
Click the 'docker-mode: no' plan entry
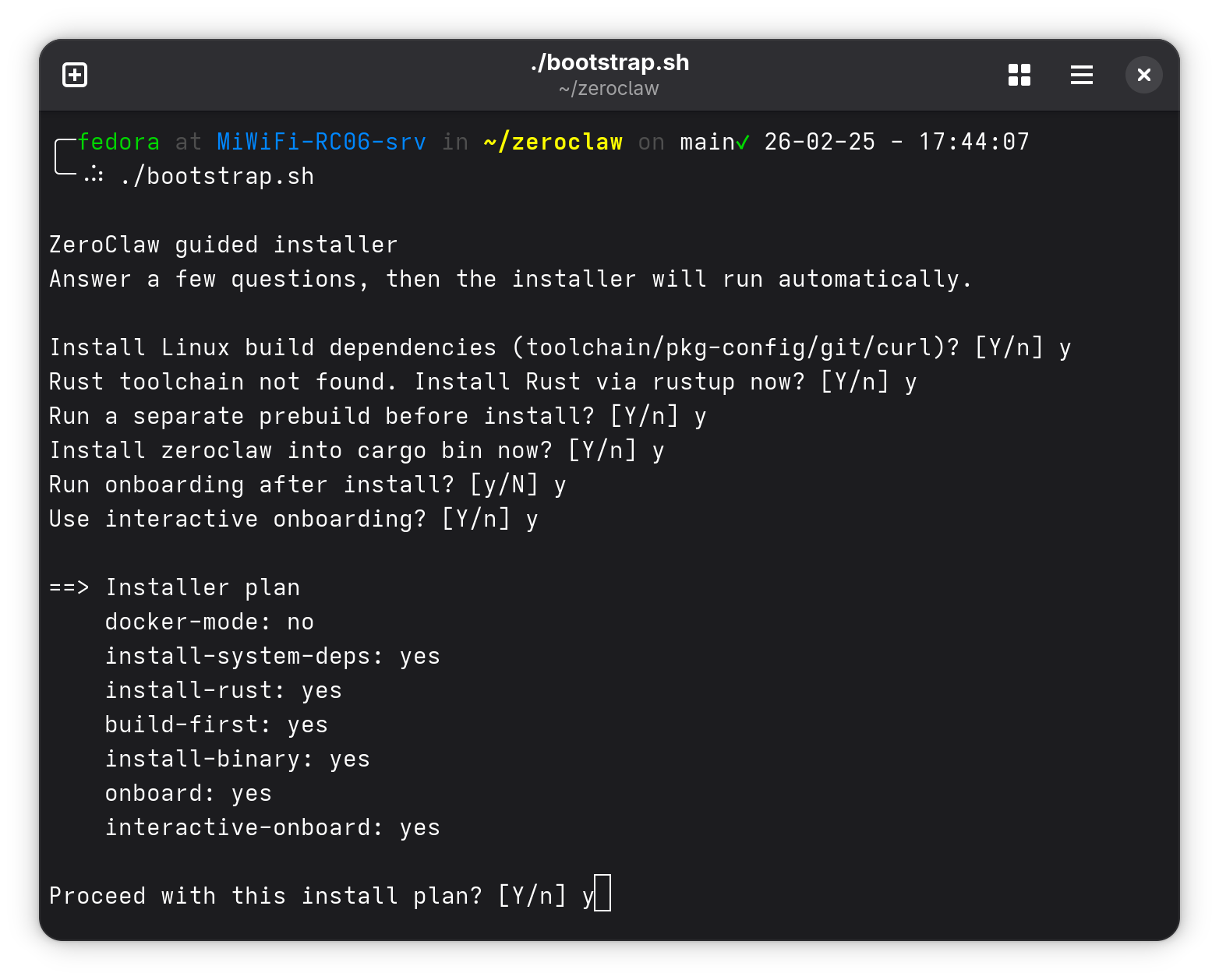(x=209, y=622)
